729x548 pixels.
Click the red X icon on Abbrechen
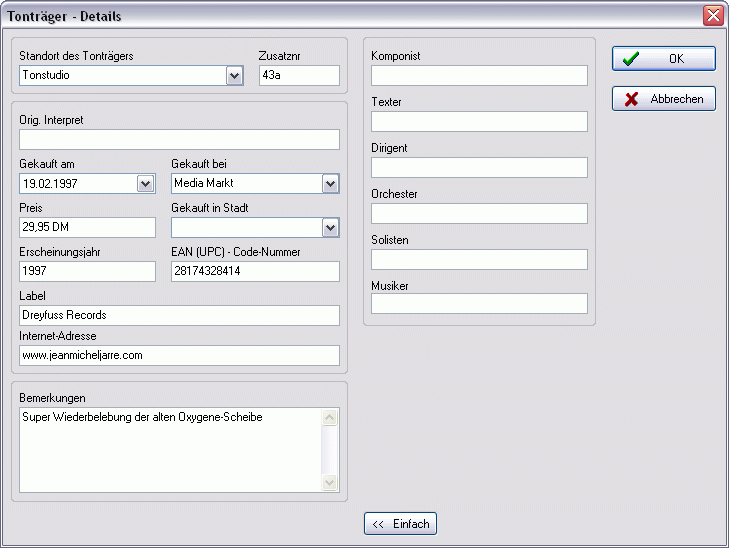coord(631,99)
